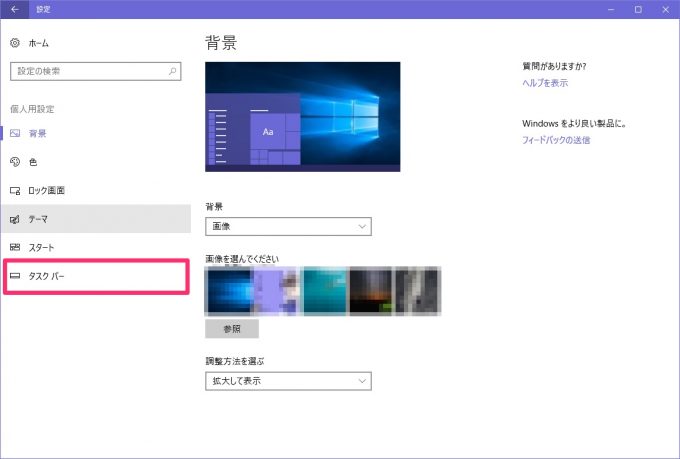This screenshot has width=680, height=459.
Task: Open the テーマ section
Action: click(x=95, y=219)
